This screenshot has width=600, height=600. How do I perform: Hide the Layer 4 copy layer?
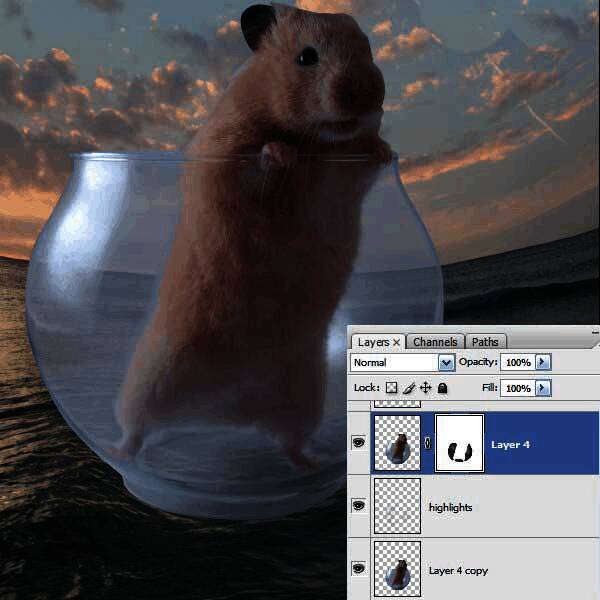pyautogui.click(x=359, y=569)
